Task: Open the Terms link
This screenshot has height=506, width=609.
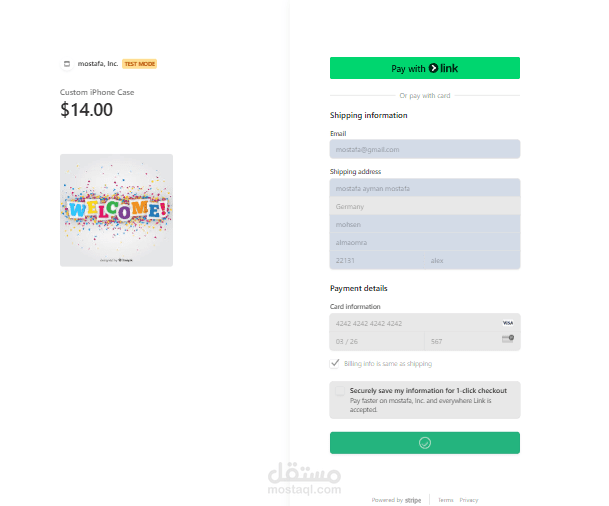Action: 445,500
